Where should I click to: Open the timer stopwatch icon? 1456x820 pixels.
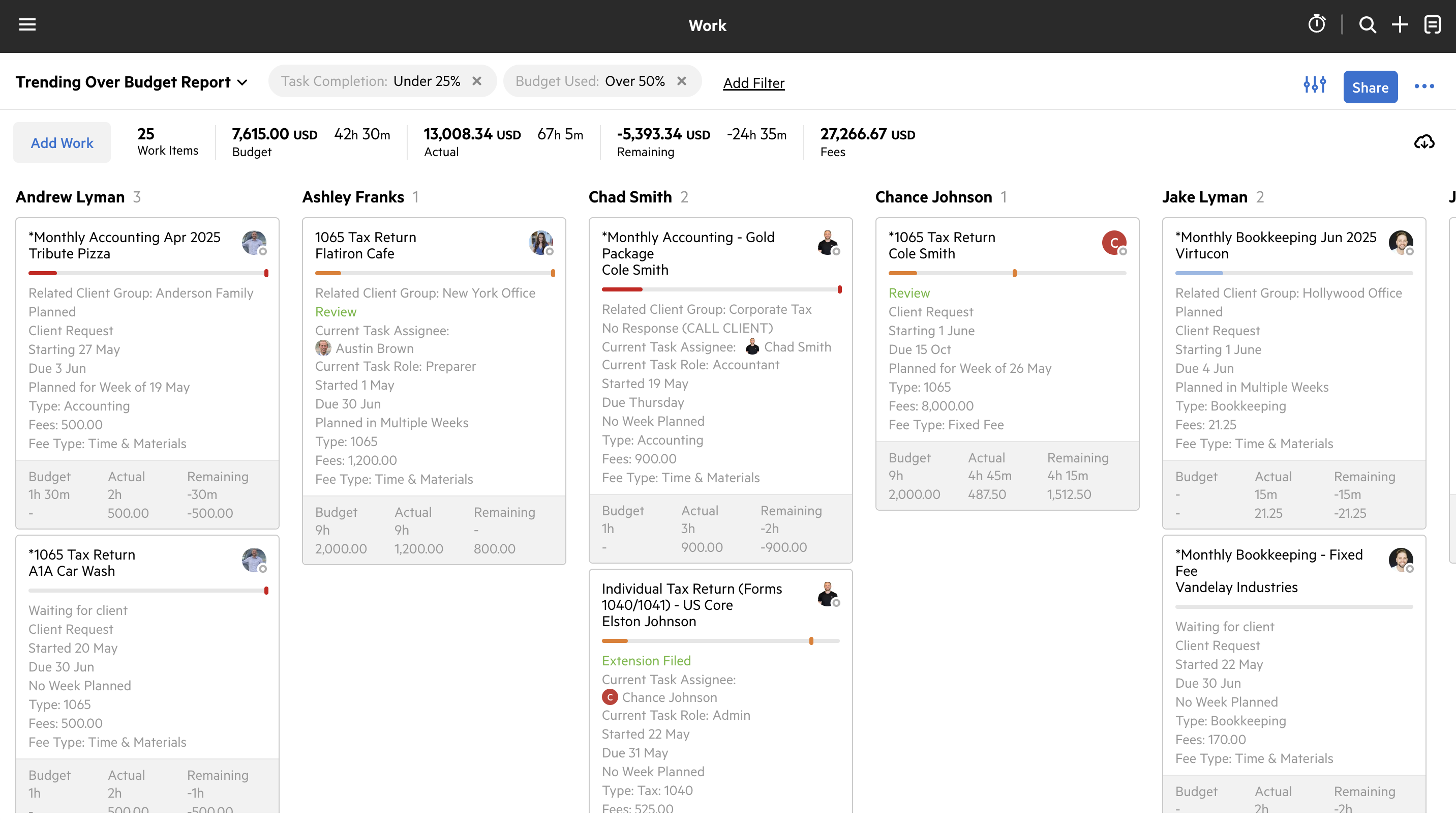[1316, 25]
